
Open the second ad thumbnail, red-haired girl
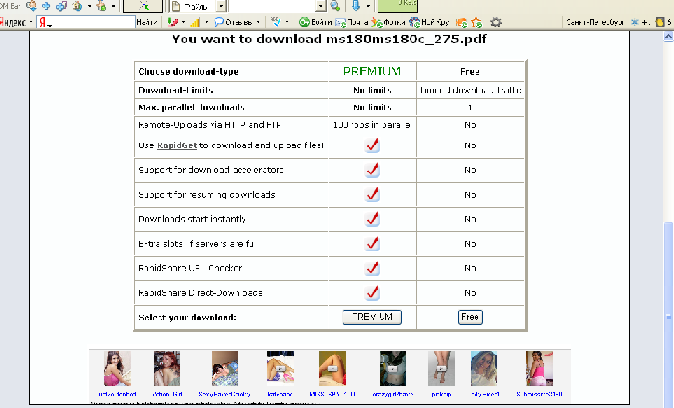coord(167,368)
